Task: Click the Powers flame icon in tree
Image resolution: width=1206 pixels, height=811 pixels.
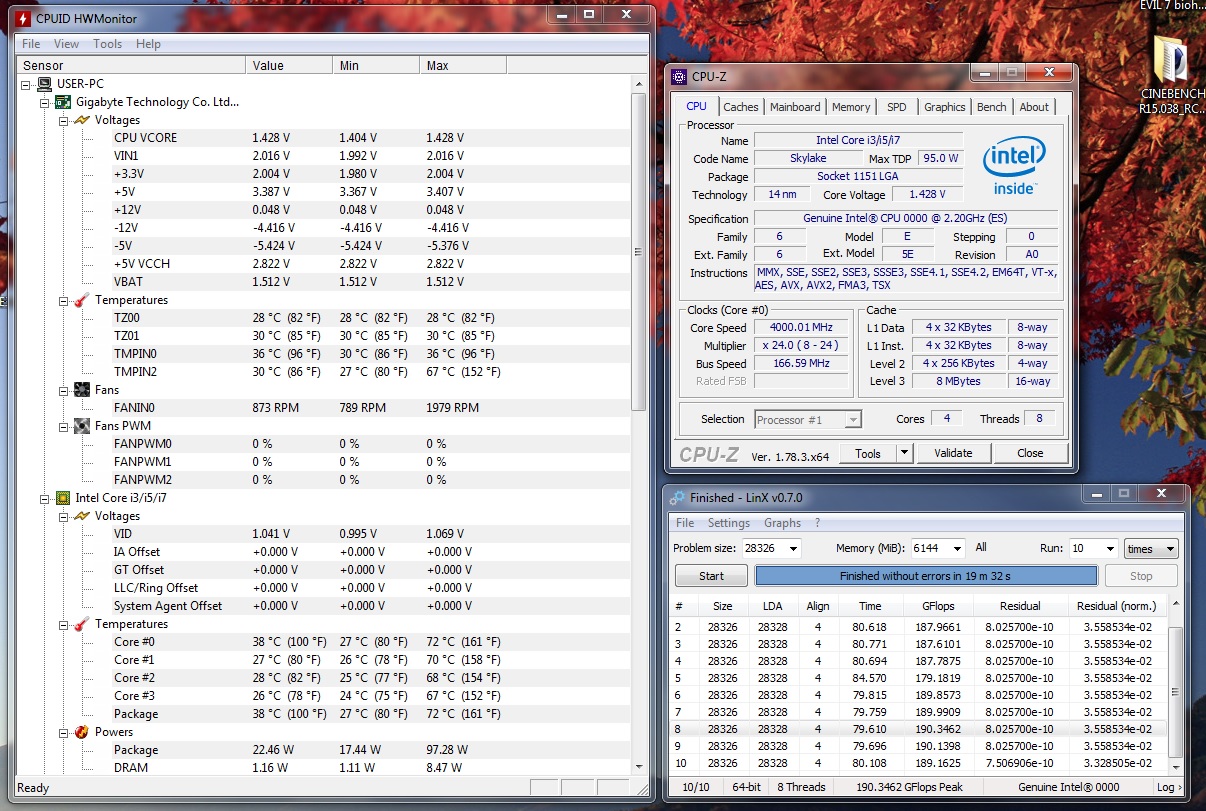Action: click(82, 732)
